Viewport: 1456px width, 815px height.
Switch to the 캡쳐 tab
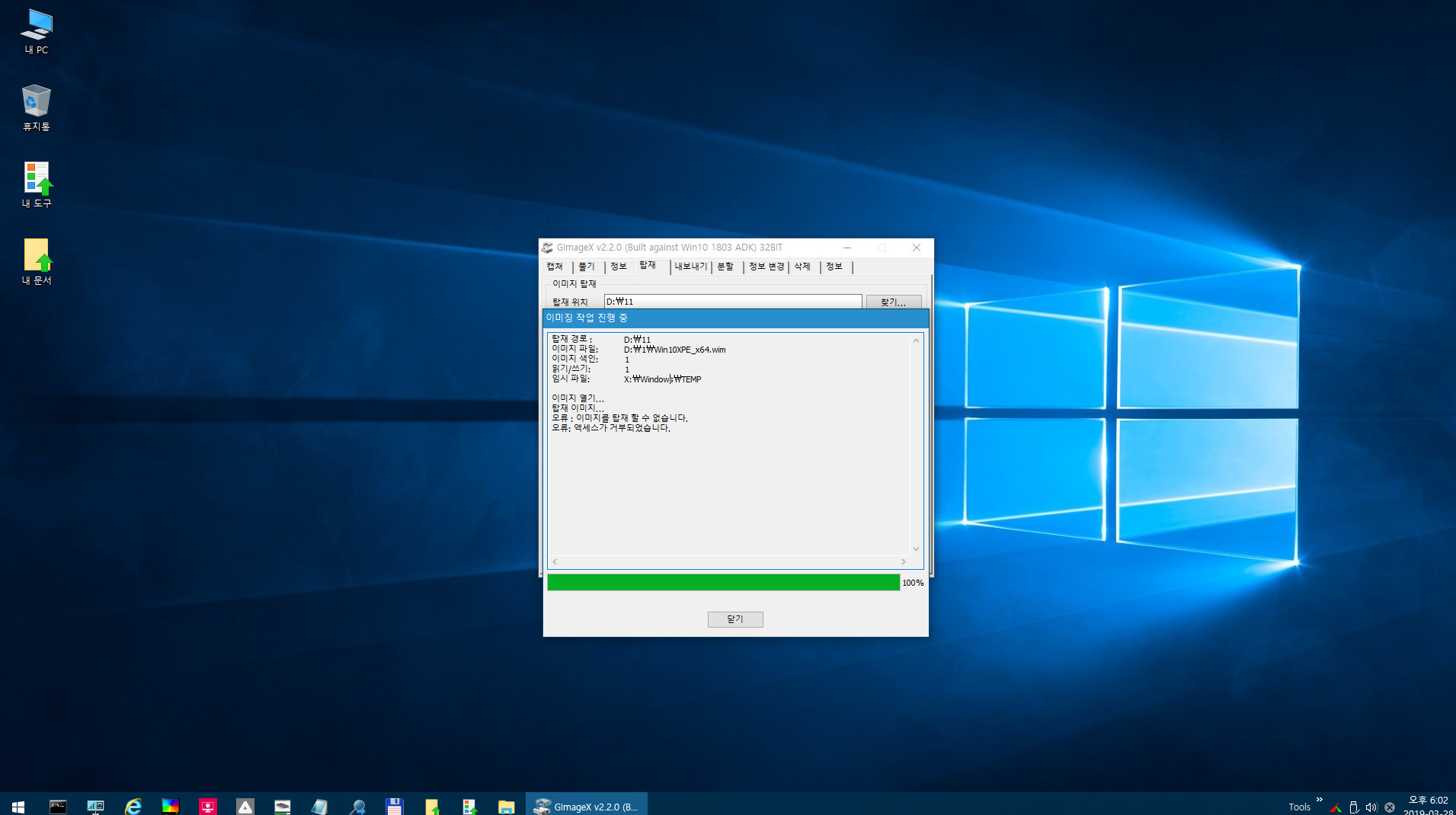(555, 267)
